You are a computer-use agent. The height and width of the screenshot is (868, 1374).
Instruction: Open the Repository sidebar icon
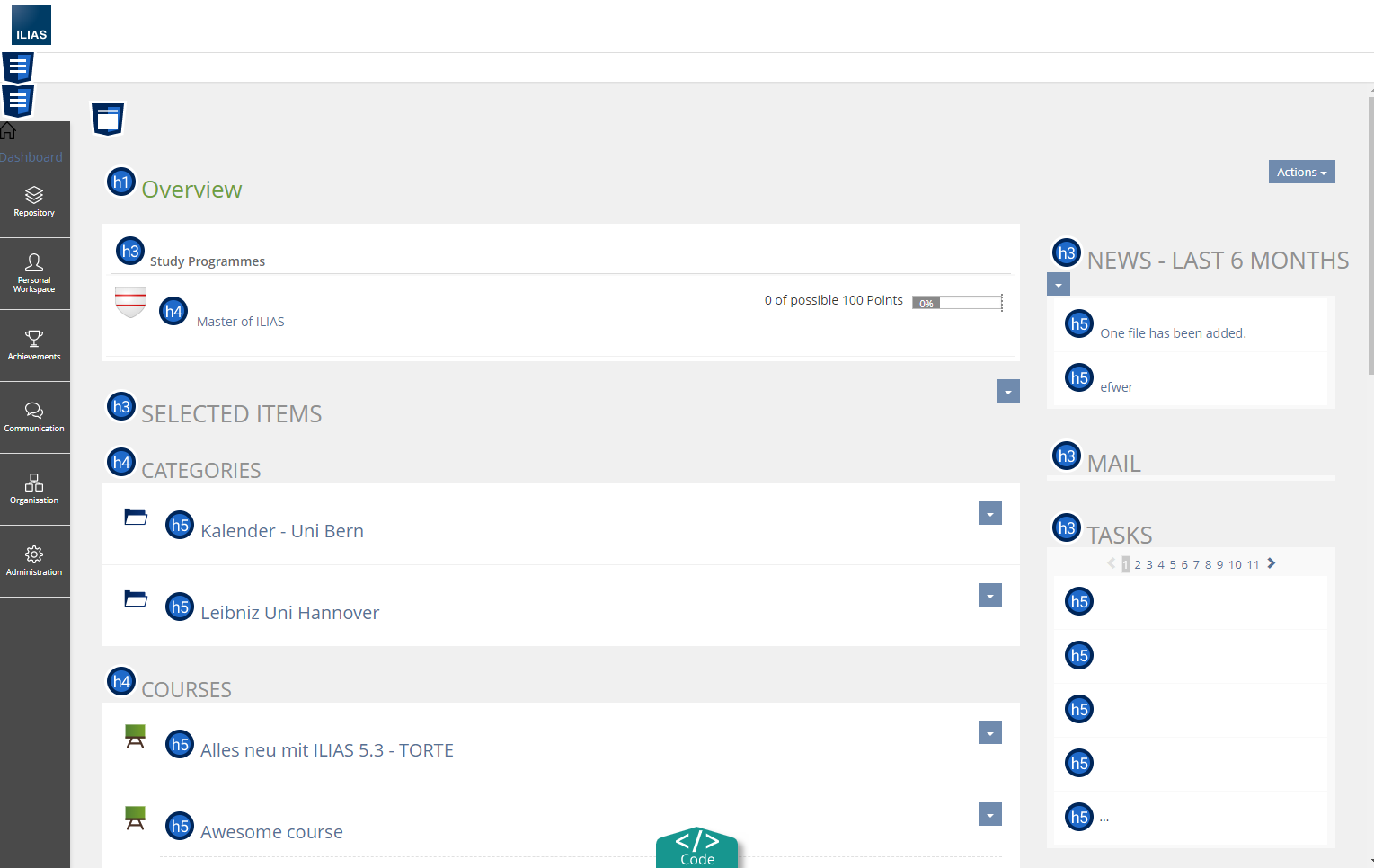34,201
